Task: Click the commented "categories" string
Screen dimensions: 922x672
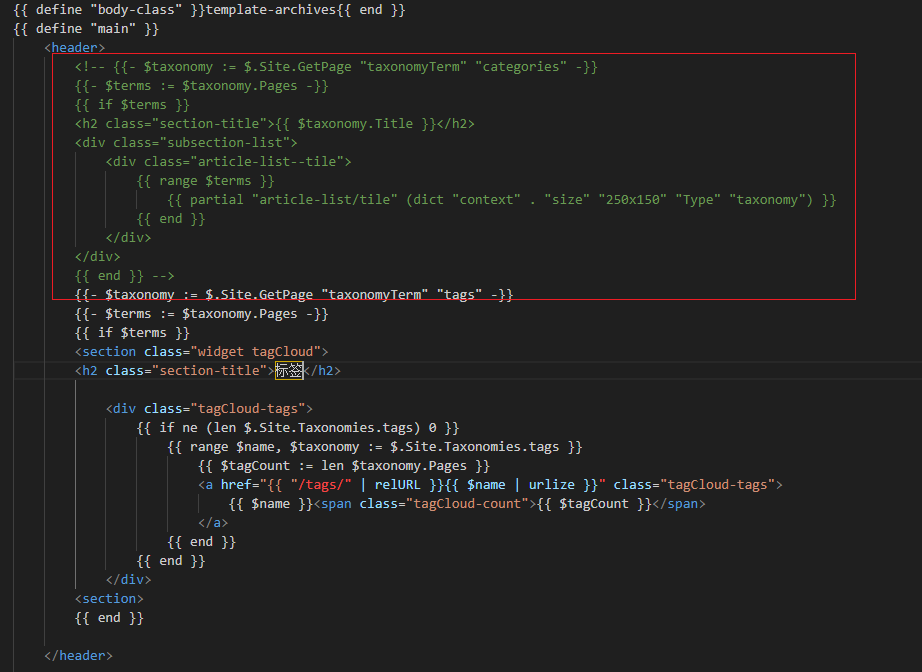Action: [x=525, y=67]
